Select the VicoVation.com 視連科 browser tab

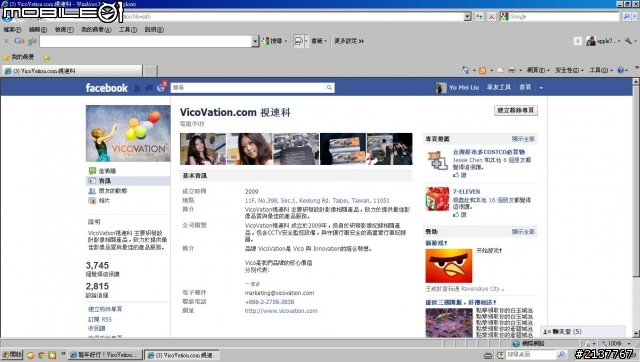click(x=73, y=71)
